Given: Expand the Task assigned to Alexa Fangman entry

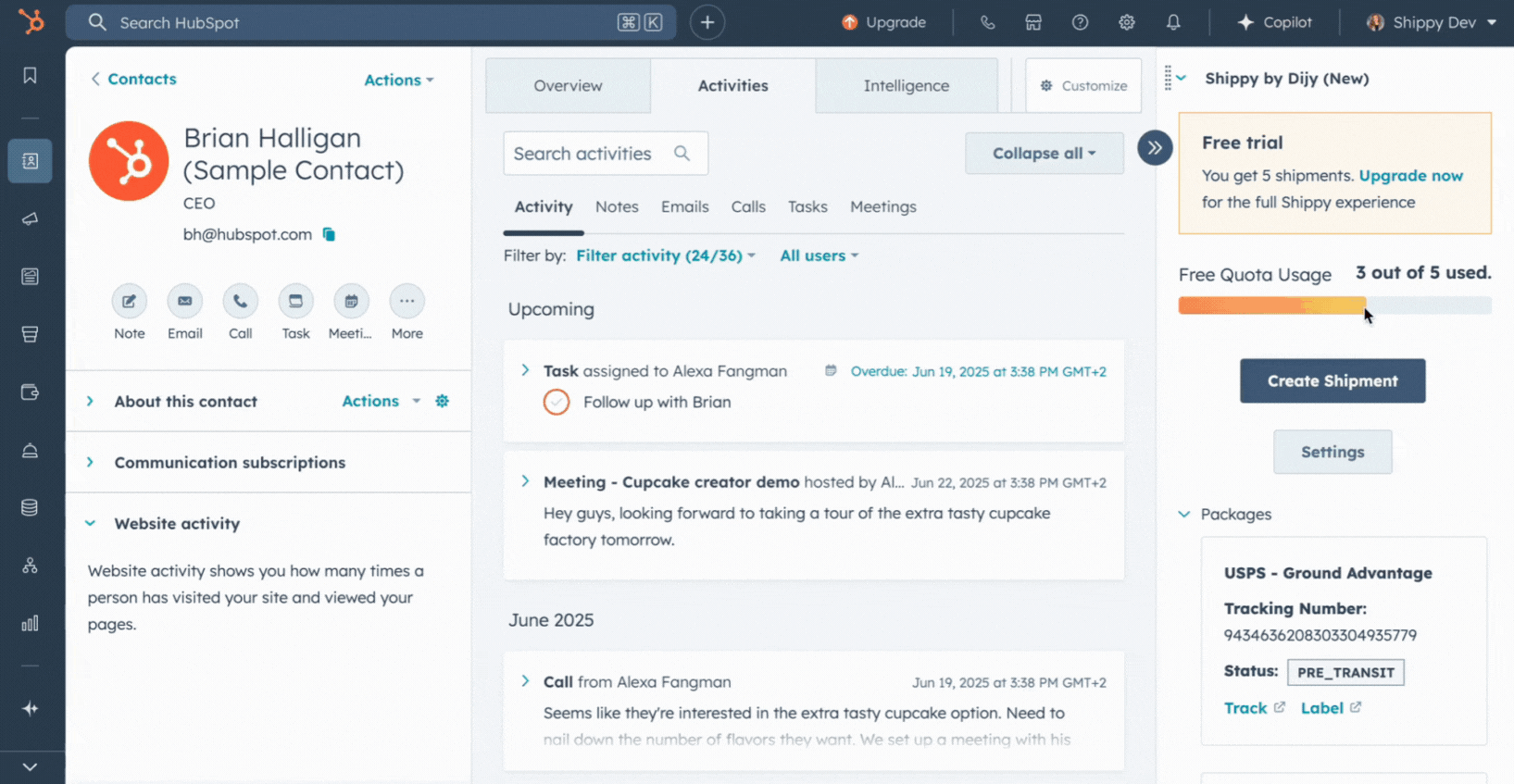Looking at the screenshot, I should (x=525, y=370).
